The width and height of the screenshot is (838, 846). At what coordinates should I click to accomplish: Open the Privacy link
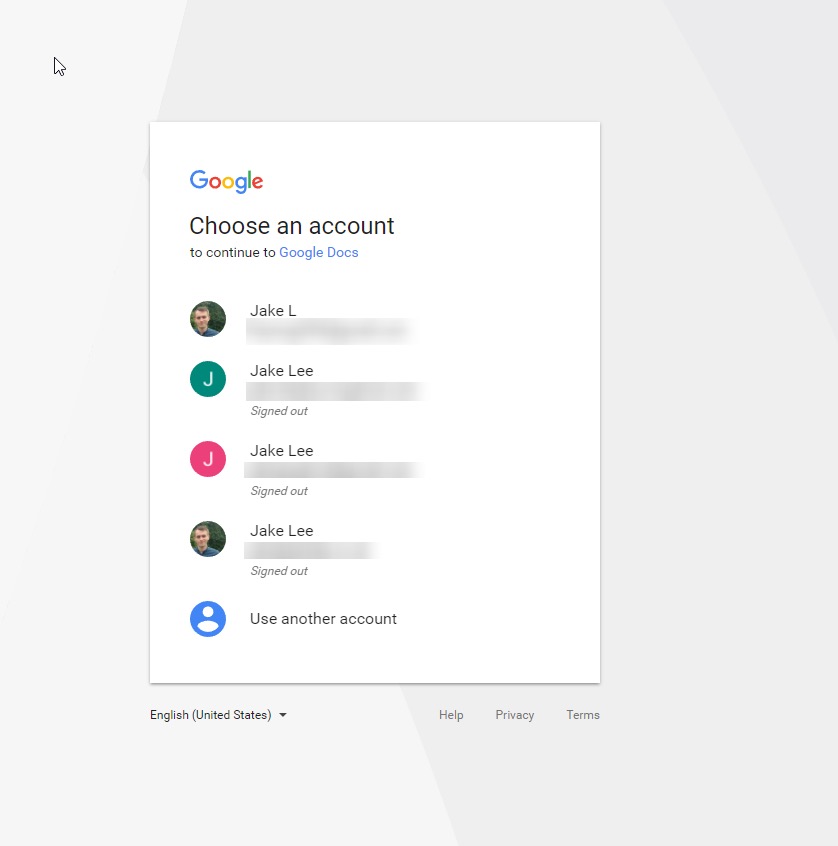point(515,715)
